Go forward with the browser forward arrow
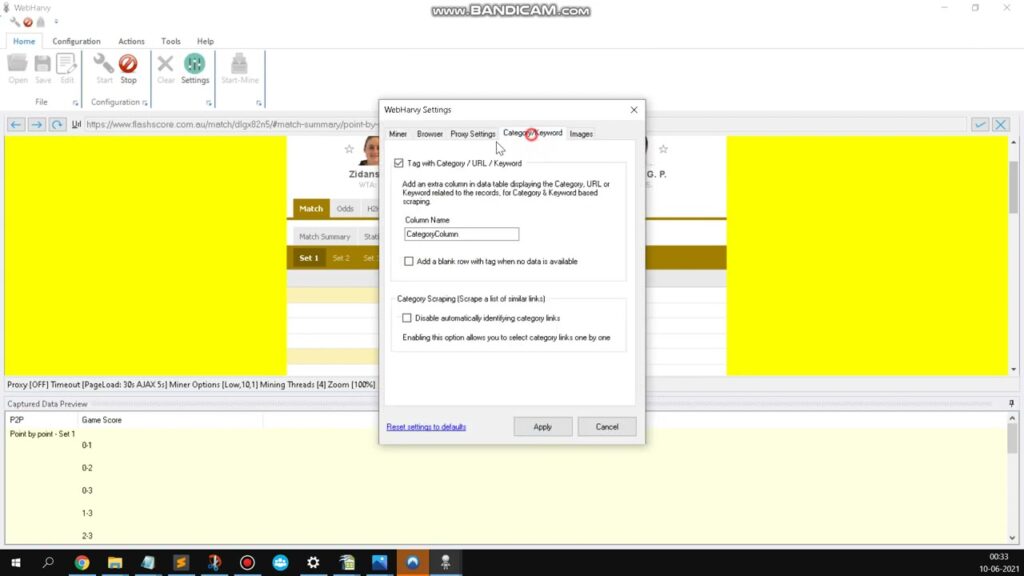Screen dimensions: 1024x576 [37, 124]
